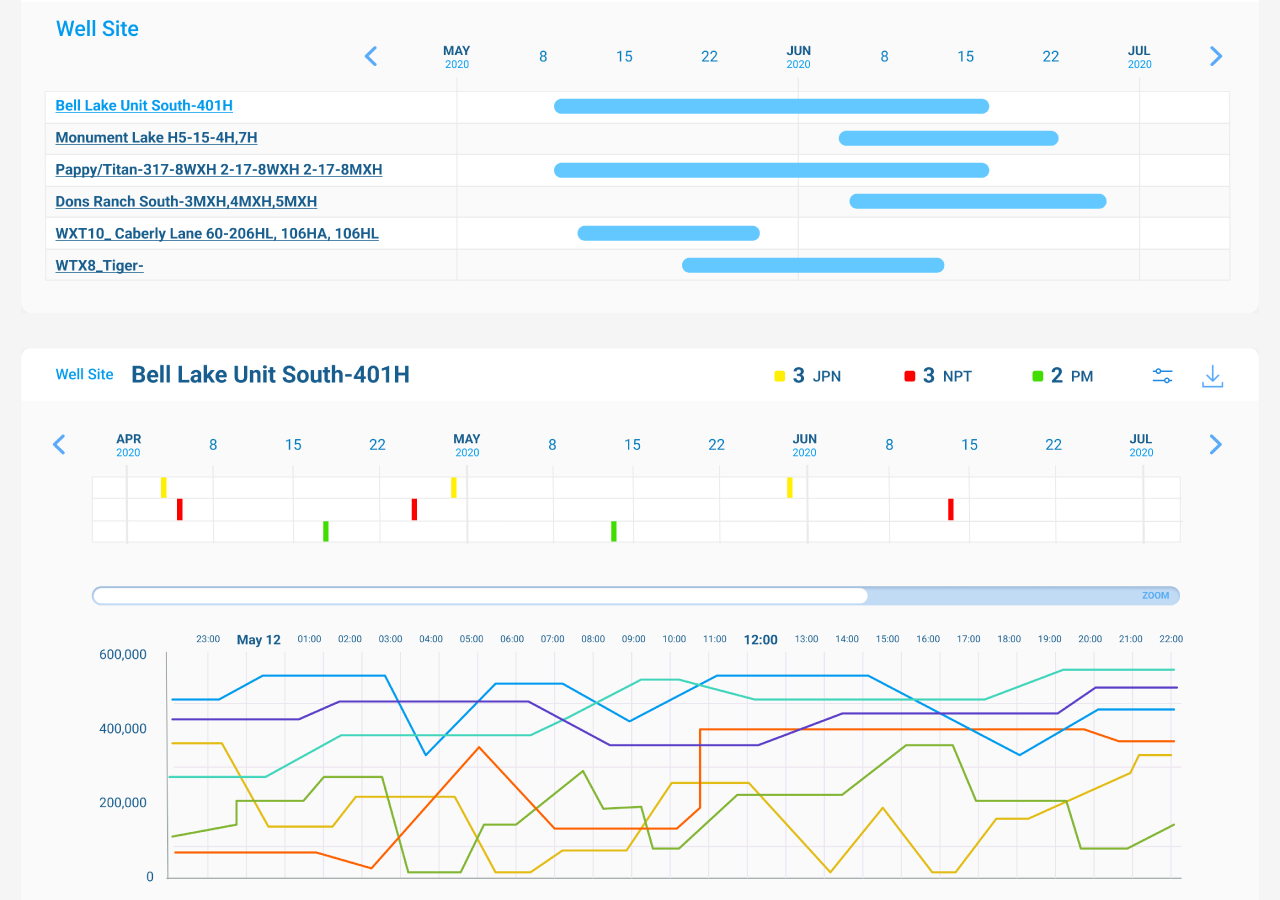Screen dimensions: 1280x900
Task: Open Dons Ranch South-3MXH,4MXH,5MXH
Action: 186,202
